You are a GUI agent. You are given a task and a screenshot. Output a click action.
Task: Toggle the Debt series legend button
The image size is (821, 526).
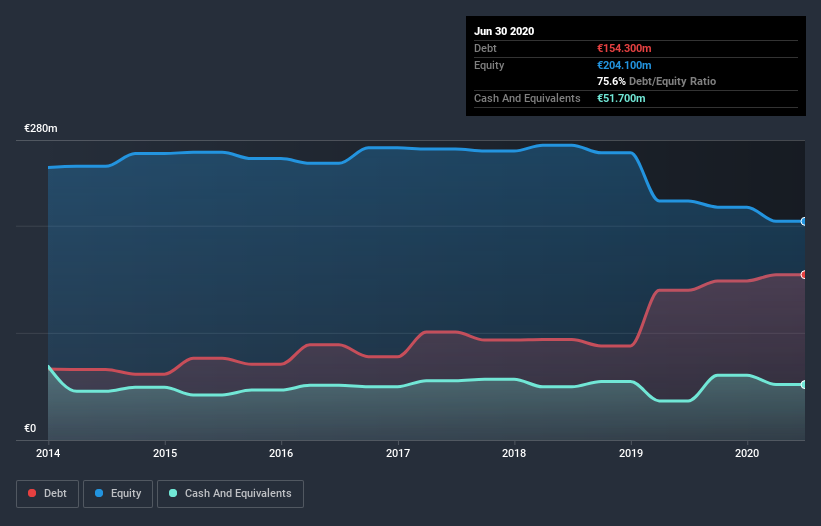[47, 494]
